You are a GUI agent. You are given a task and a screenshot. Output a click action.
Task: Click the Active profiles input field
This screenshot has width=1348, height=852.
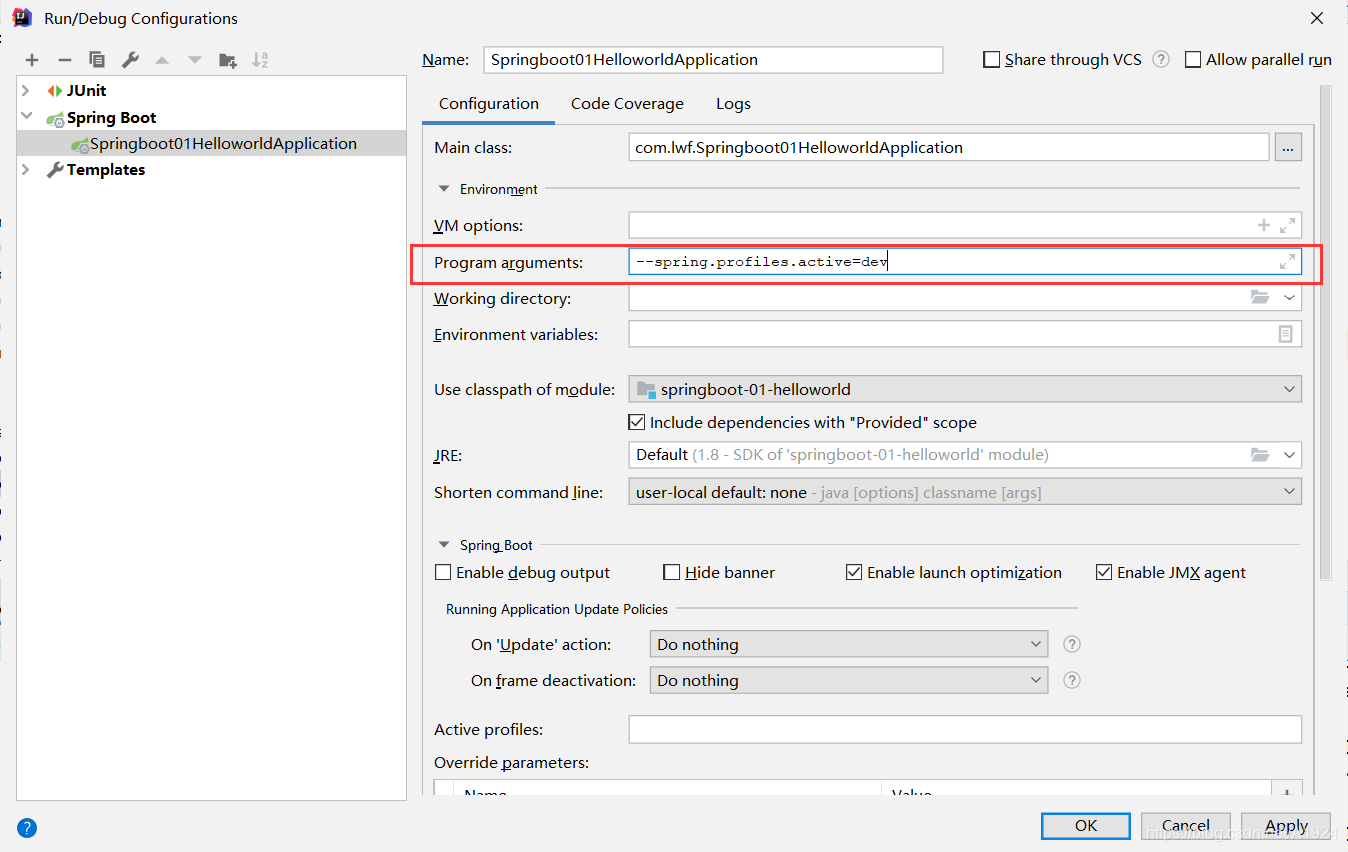point(965,730)
